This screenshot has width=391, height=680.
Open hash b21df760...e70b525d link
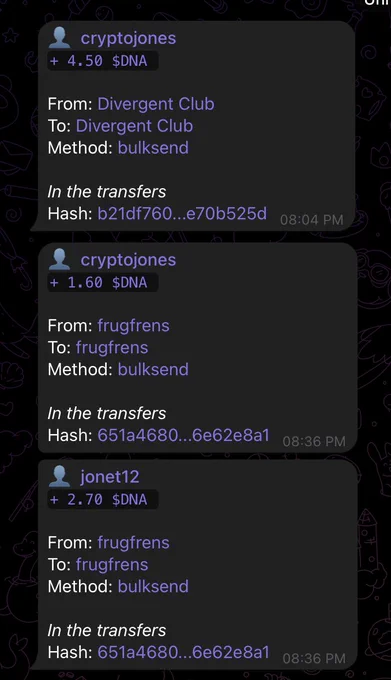pyautogui.click(x=182, y=213)
